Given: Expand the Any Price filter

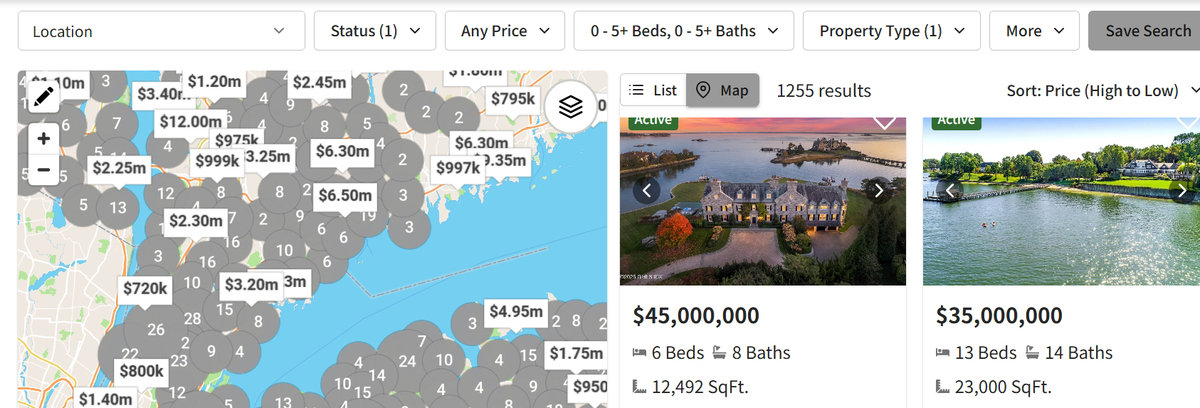Looking at the screenshot, I should click(505, 31).
